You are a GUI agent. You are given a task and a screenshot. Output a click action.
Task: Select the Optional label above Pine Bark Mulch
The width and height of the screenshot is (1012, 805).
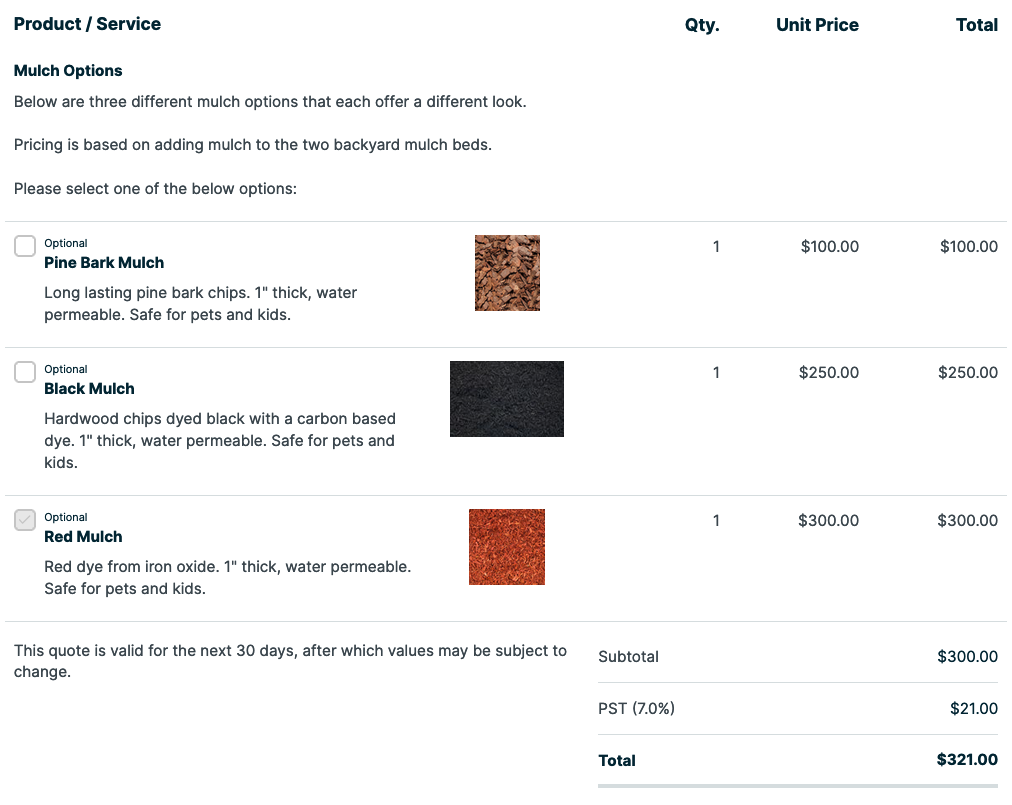click(x=65, y=243)
